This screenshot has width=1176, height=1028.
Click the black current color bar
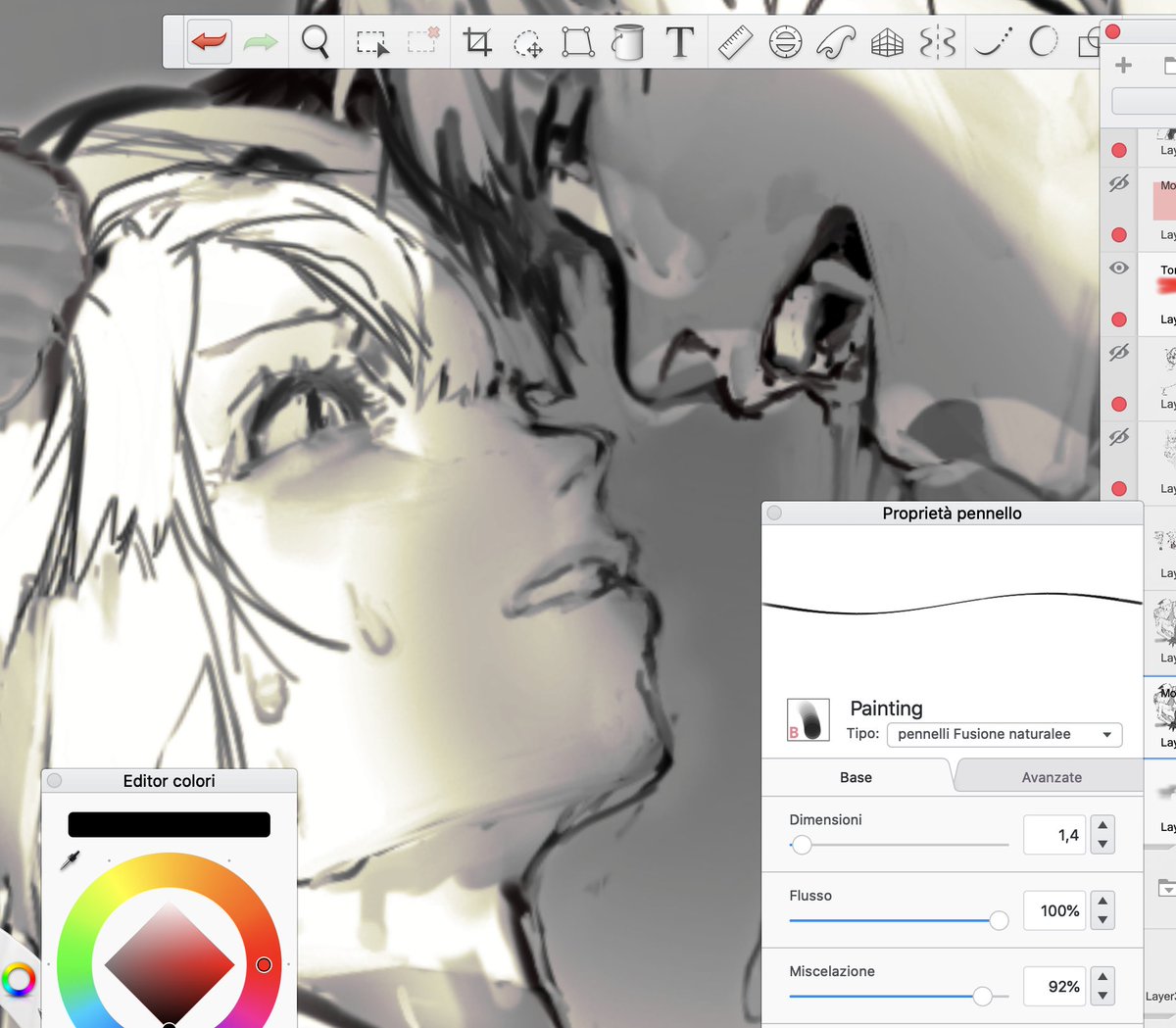click(x=169, y=824)
